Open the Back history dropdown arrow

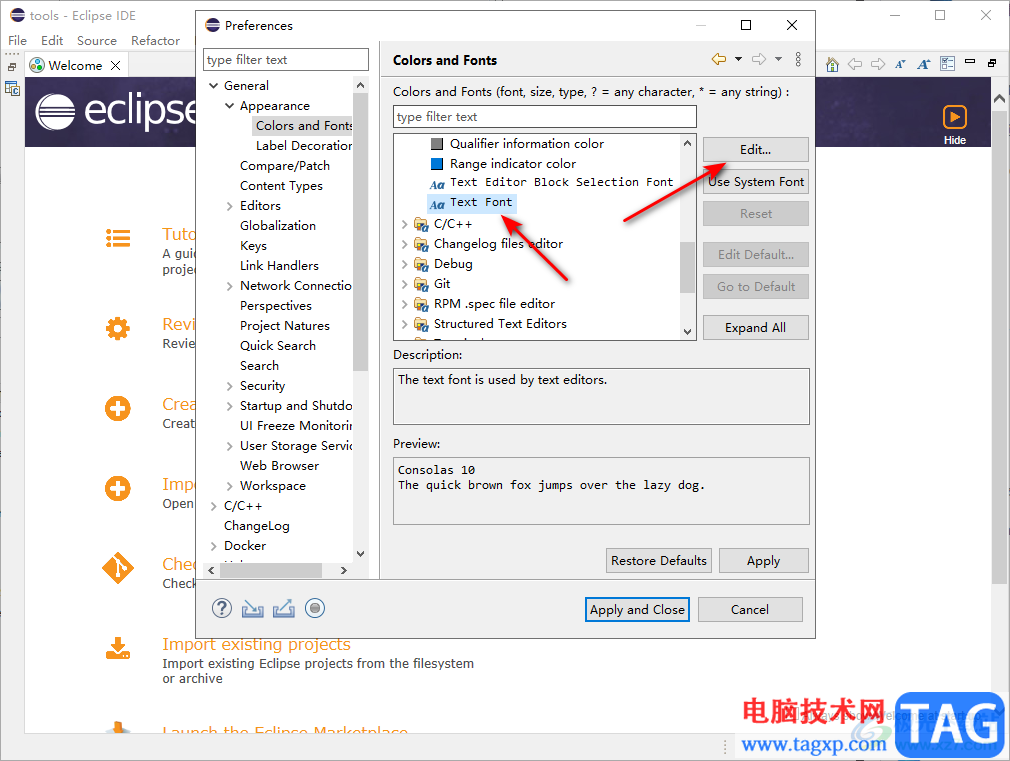739,59
